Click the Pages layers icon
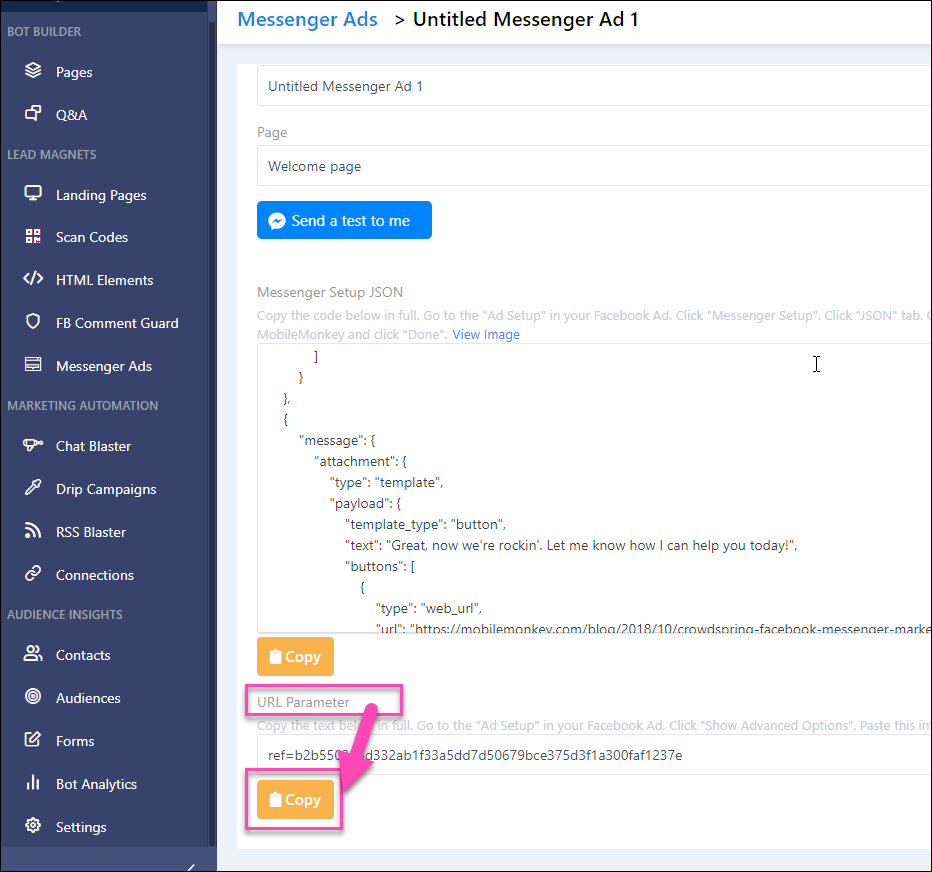932x872 pixels. 33,71
